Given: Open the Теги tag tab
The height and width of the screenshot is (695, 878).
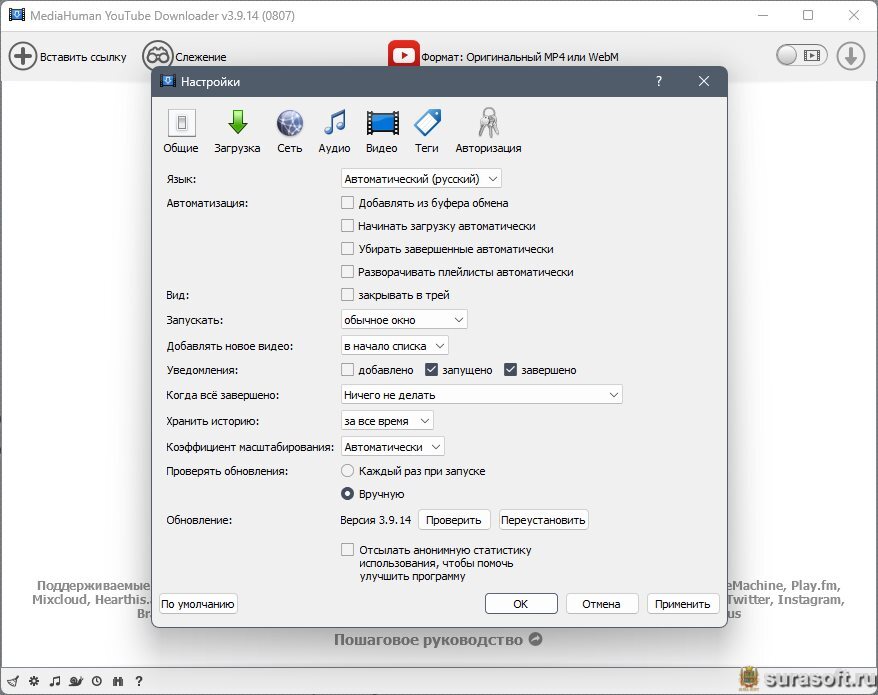Looking at the screenshot, I should (427, 131).
